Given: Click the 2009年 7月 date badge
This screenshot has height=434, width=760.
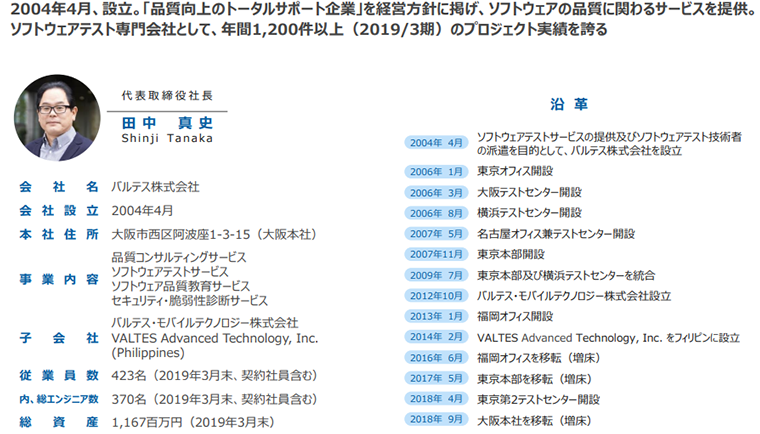Looking at the screenshot, I should (436, 275).
